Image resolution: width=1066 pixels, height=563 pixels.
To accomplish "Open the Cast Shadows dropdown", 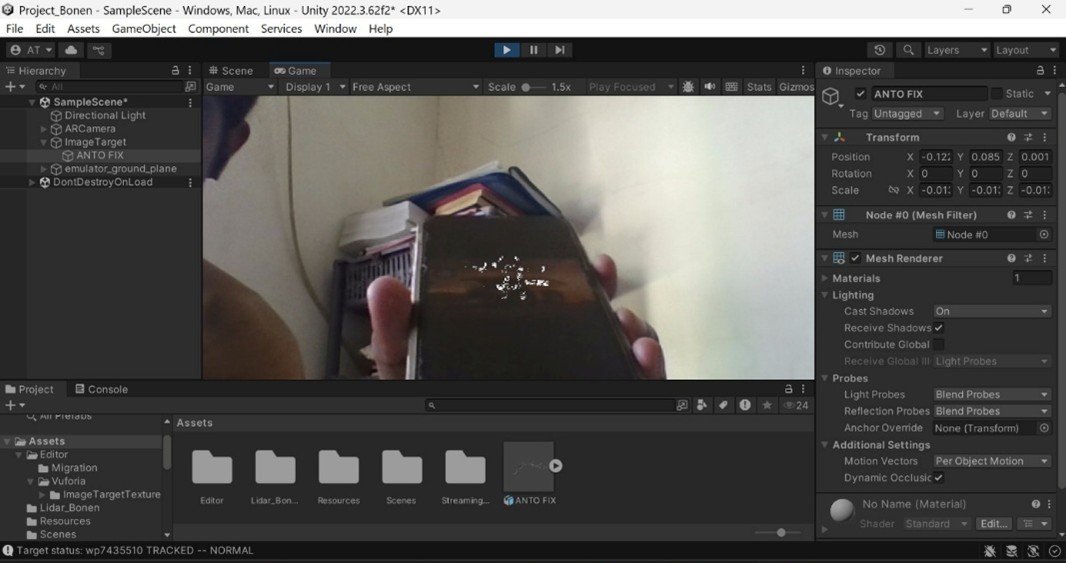I will 991,311.
